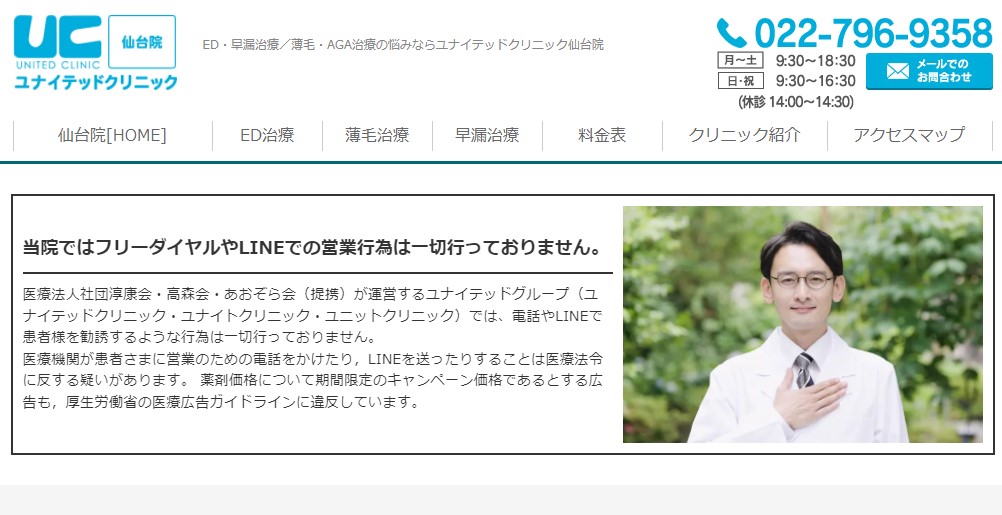The width and height of the screenshot is (1002, 515).
Task: View the 料金表 price list
Action: coord(602,135)
